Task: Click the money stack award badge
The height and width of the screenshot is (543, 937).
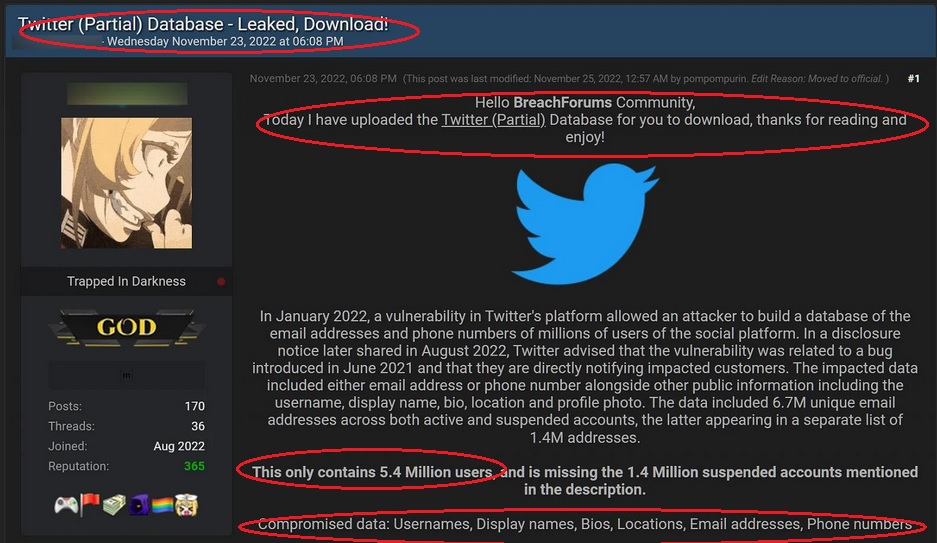Action: point(114,505)
